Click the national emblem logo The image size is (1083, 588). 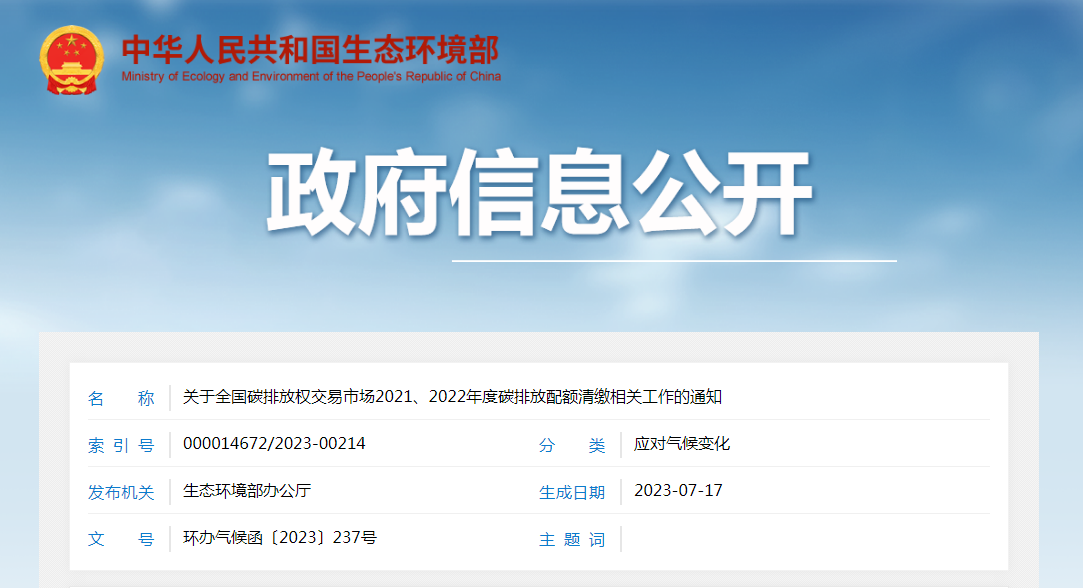[x=71, y=60]
